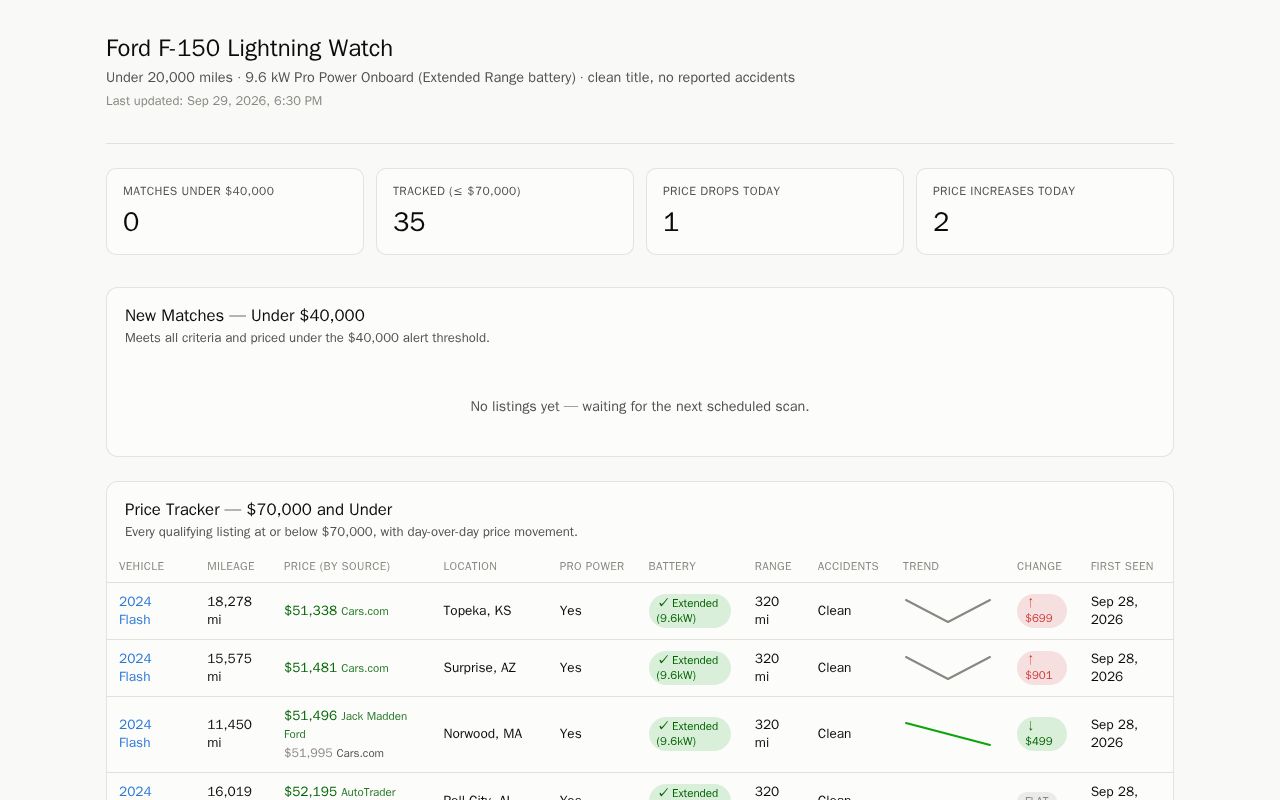Screen dimensions: 1280x800
Task: Click the Extended (9.6kW) badge in Topeka row
Action: (x=690, y=611)
